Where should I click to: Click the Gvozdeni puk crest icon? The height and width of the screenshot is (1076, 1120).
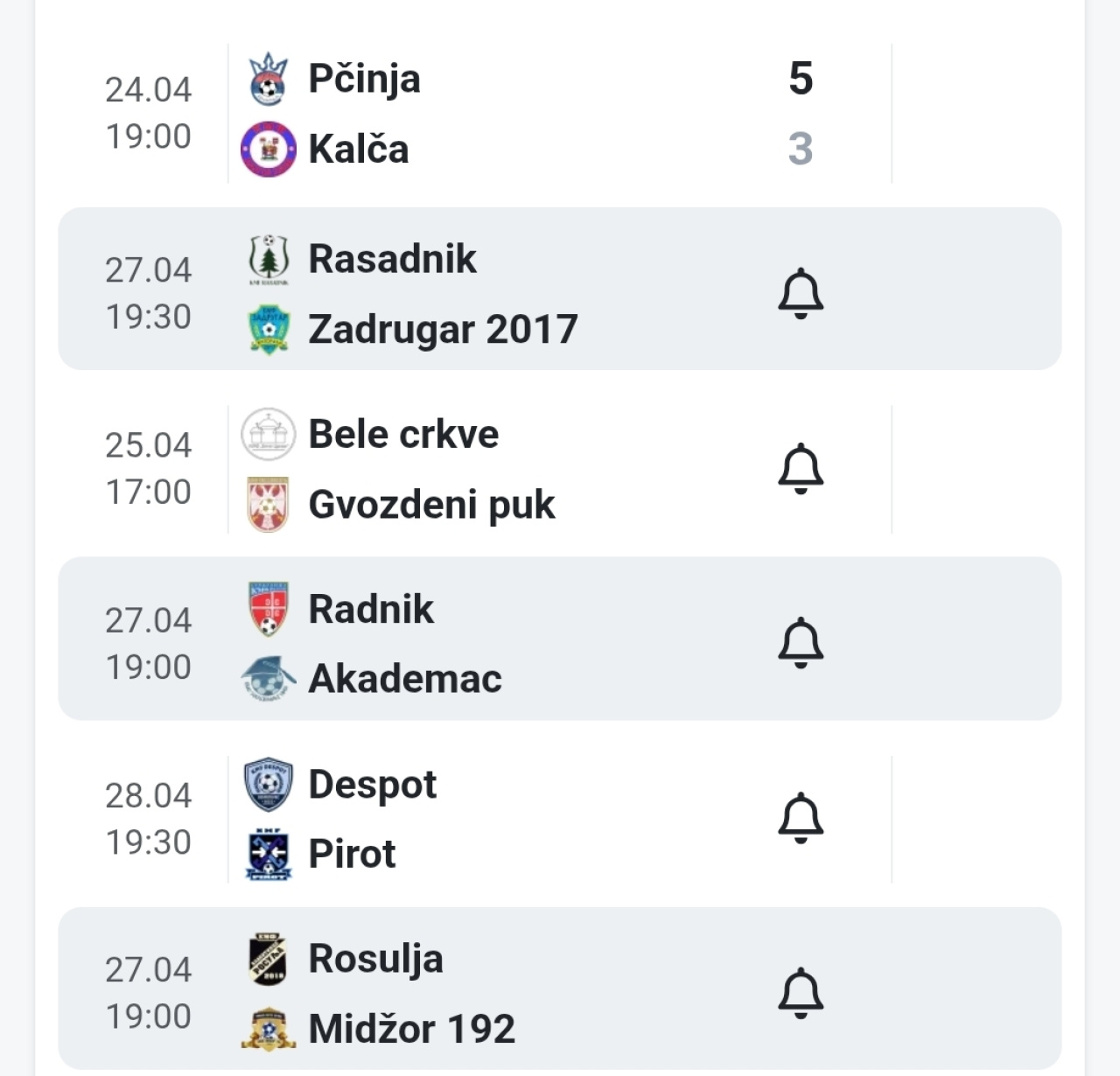click(268, 504)
